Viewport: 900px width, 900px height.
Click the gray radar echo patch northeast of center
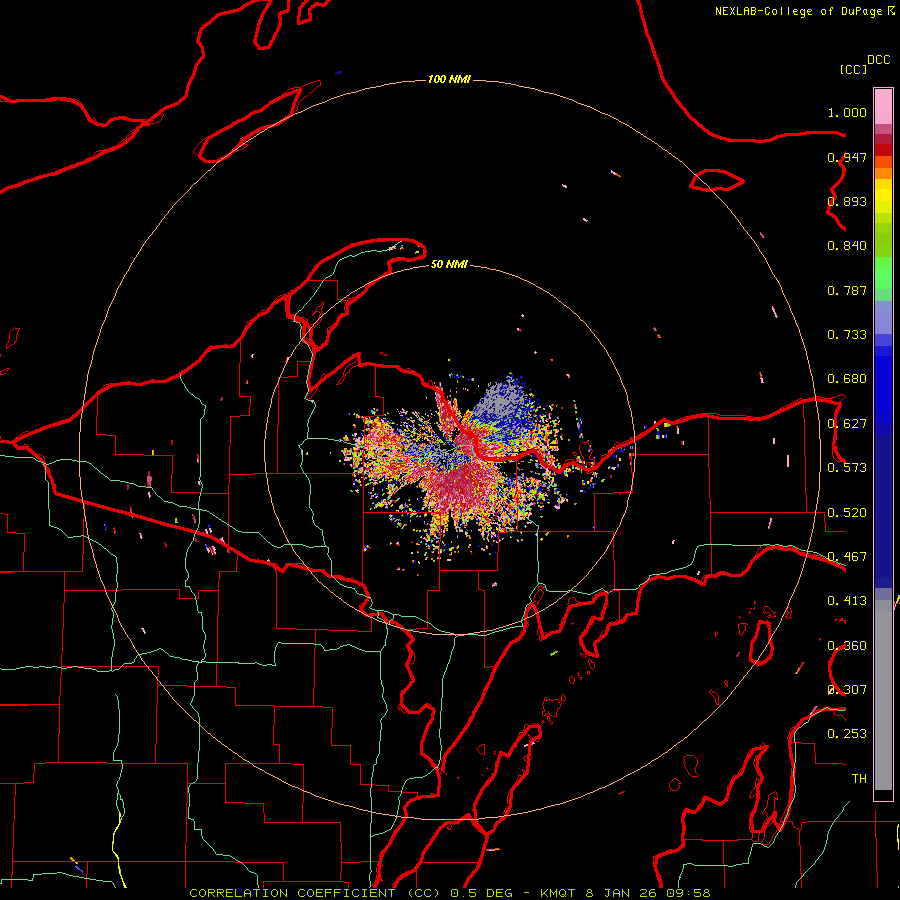[501, 399]
